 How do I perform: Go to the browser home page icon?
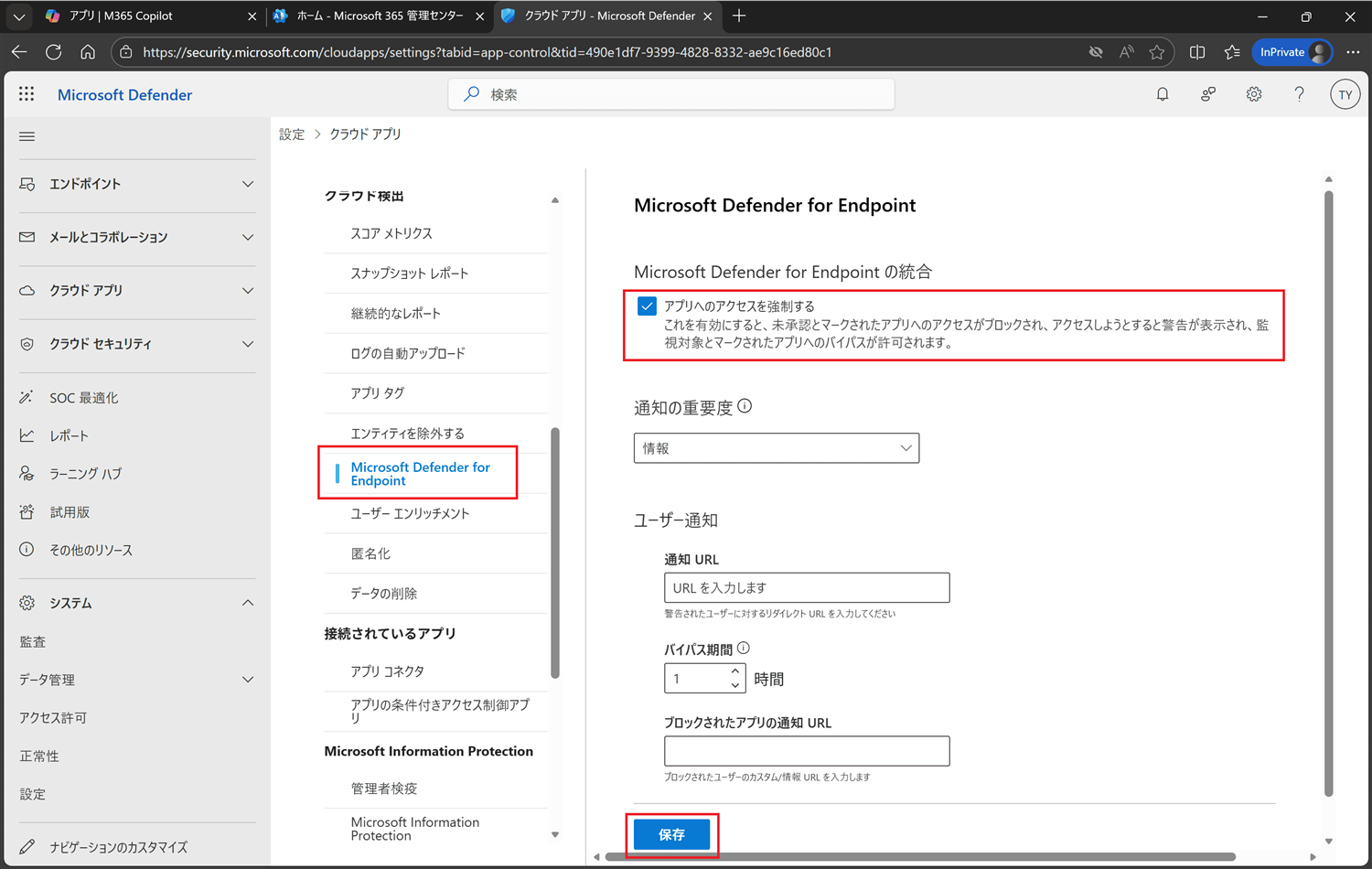(88, 52)
